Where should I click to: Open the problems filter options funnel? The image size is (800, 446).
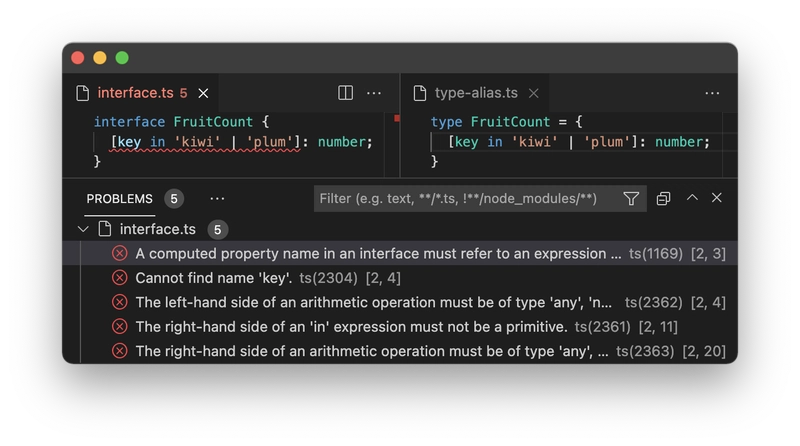tap(631, 199)
